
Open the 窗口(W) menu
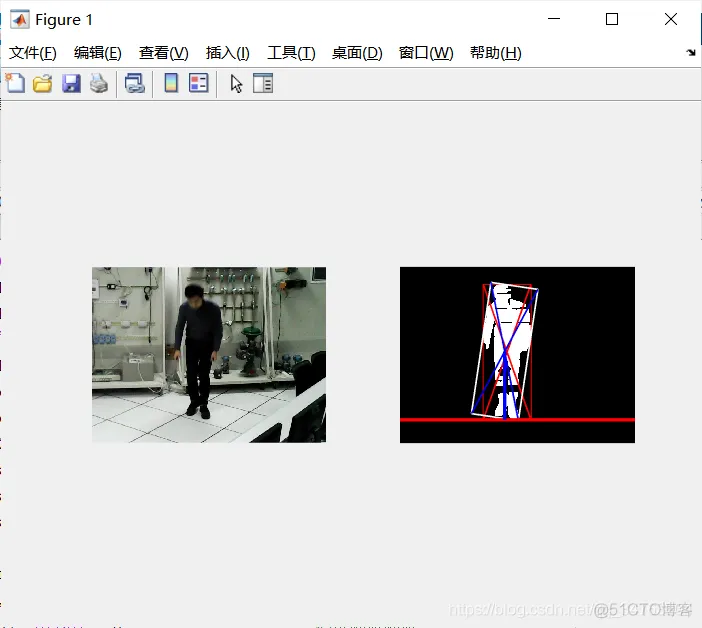point(426,53)
